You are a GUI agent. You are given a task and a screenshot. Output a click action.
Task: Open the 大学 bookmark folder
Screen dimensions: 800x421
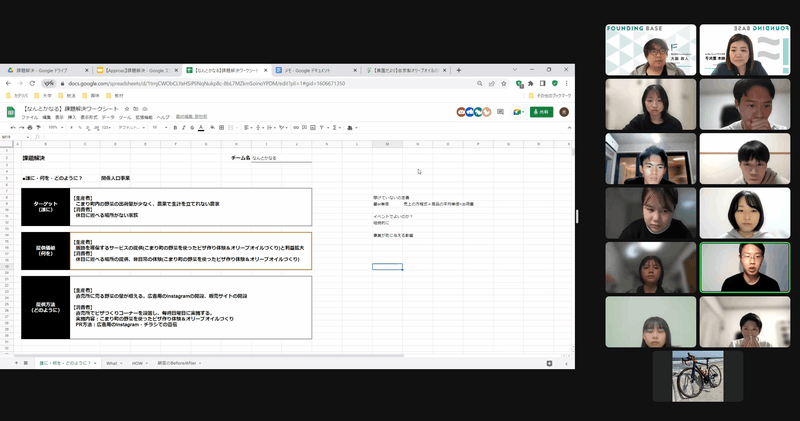tap(43, 95)
